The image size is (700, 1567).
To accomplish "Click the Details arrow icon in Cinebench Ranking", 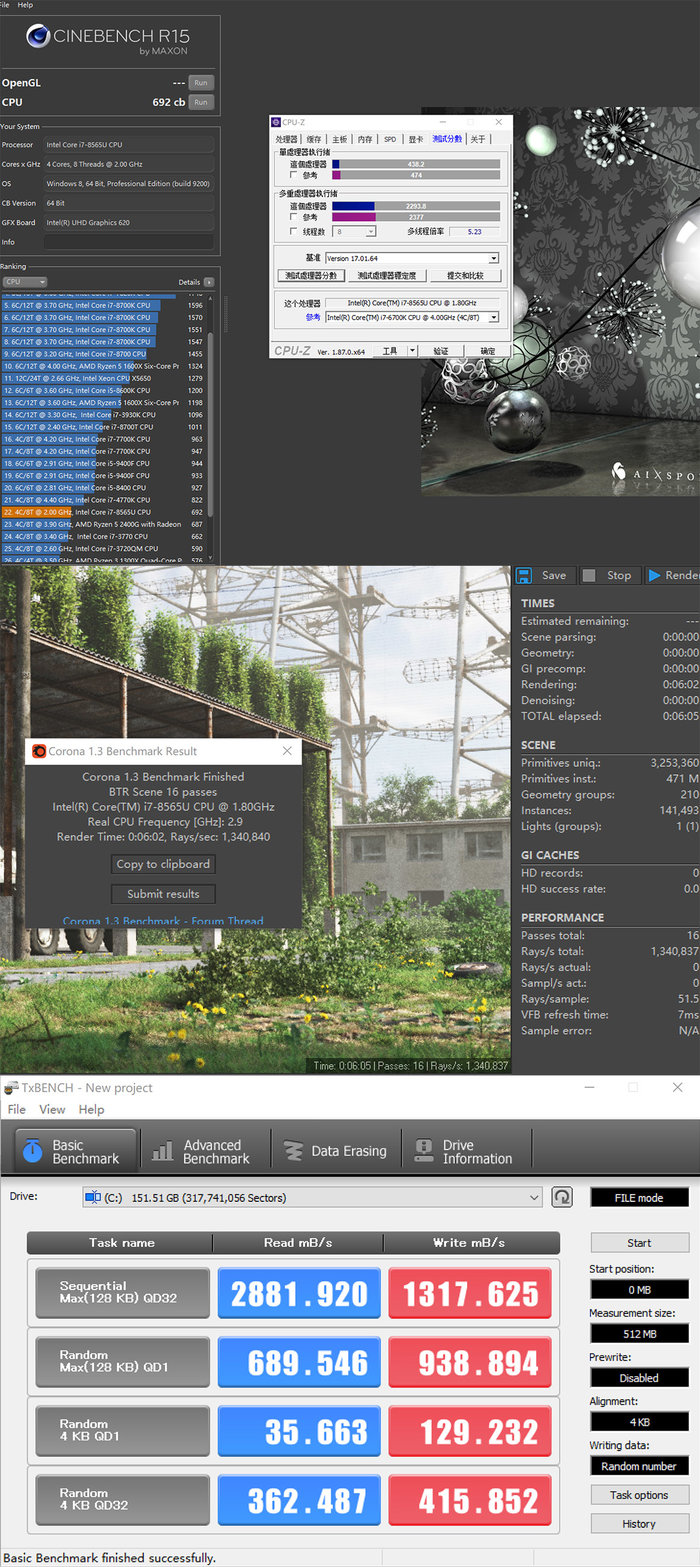I will pos(209,282).
